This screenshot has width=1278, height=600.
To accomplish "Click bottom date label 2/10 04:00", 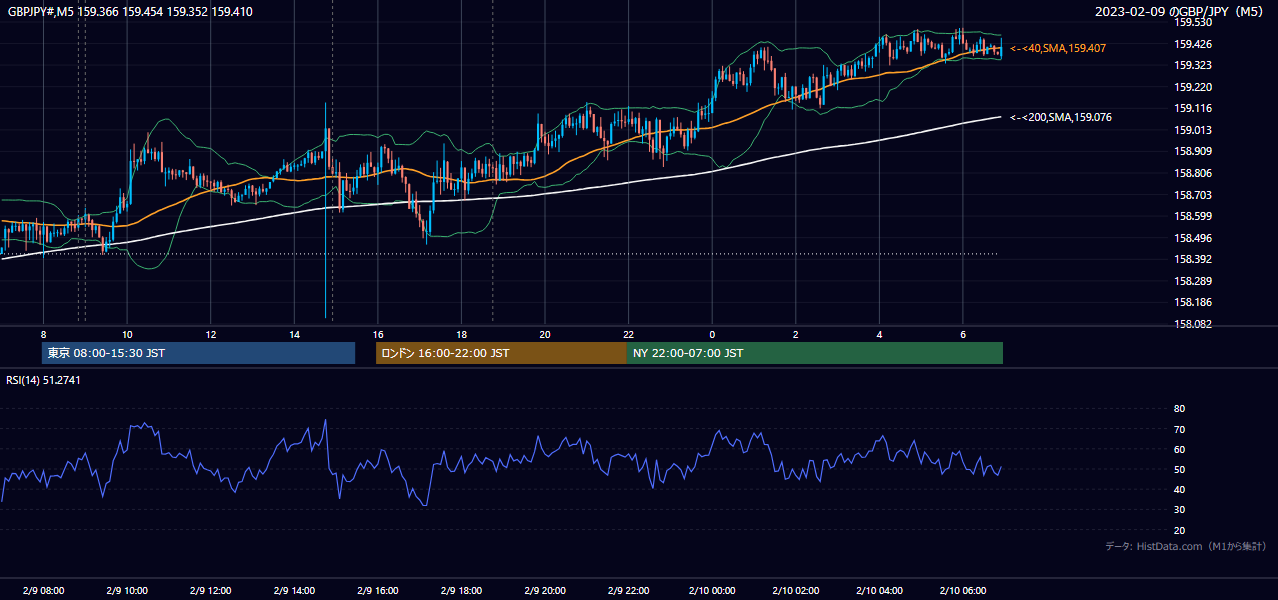I will [x=879, y=591].
